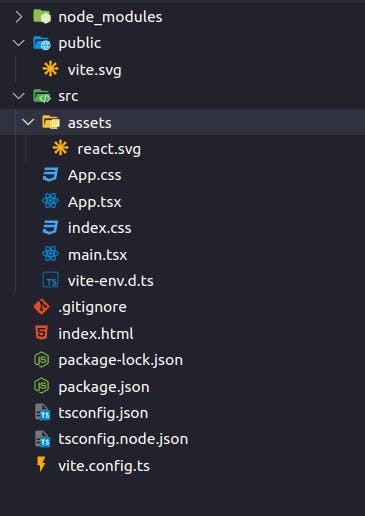
Task: Click the App.css CSS icon
Action: pyautogui.click(x=50, y=175)
